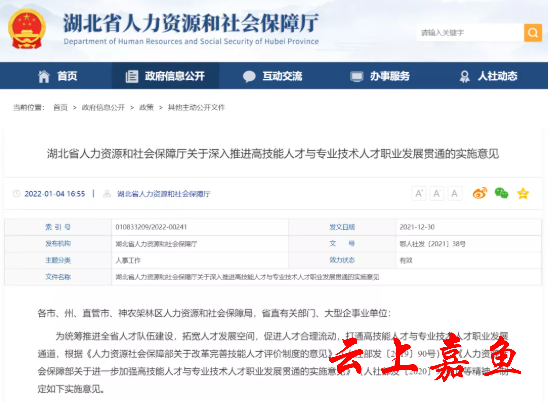Click 其他主动公开文件 breadcrumb link
Screen dimensions: 548x407
[x=196, y=108]
